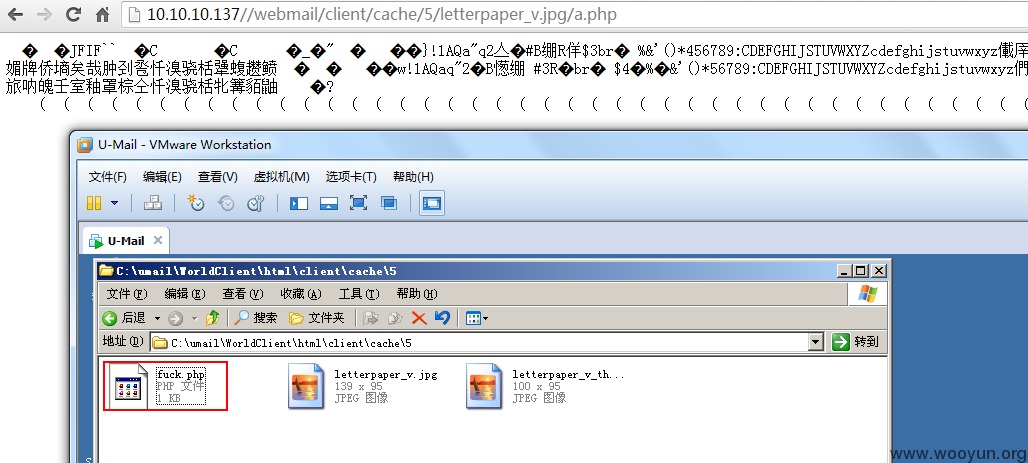
Task: Open VMware 编辑(E) menu
Action: point(162,176)
